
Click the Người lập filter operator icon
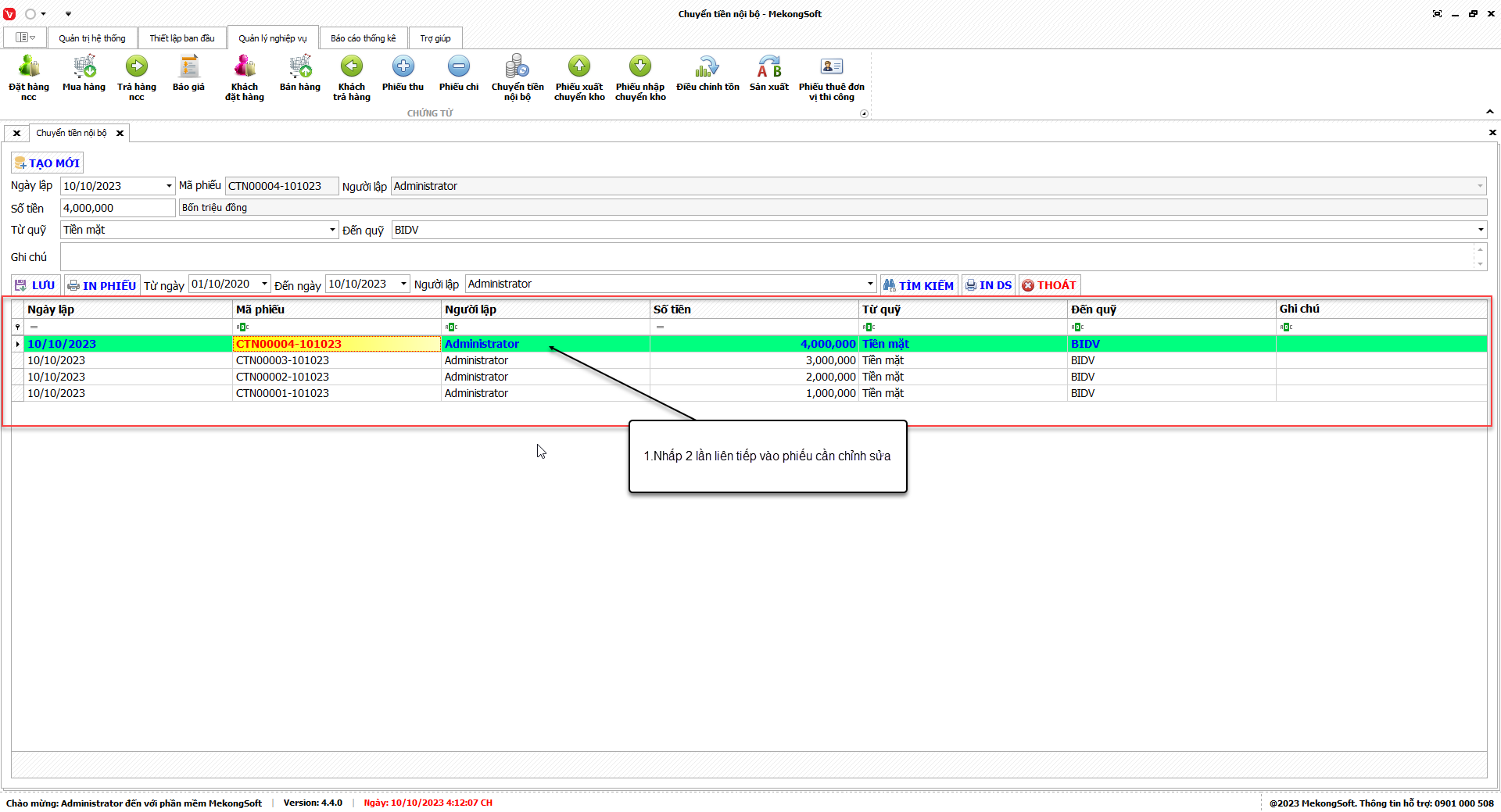(451, 327)
